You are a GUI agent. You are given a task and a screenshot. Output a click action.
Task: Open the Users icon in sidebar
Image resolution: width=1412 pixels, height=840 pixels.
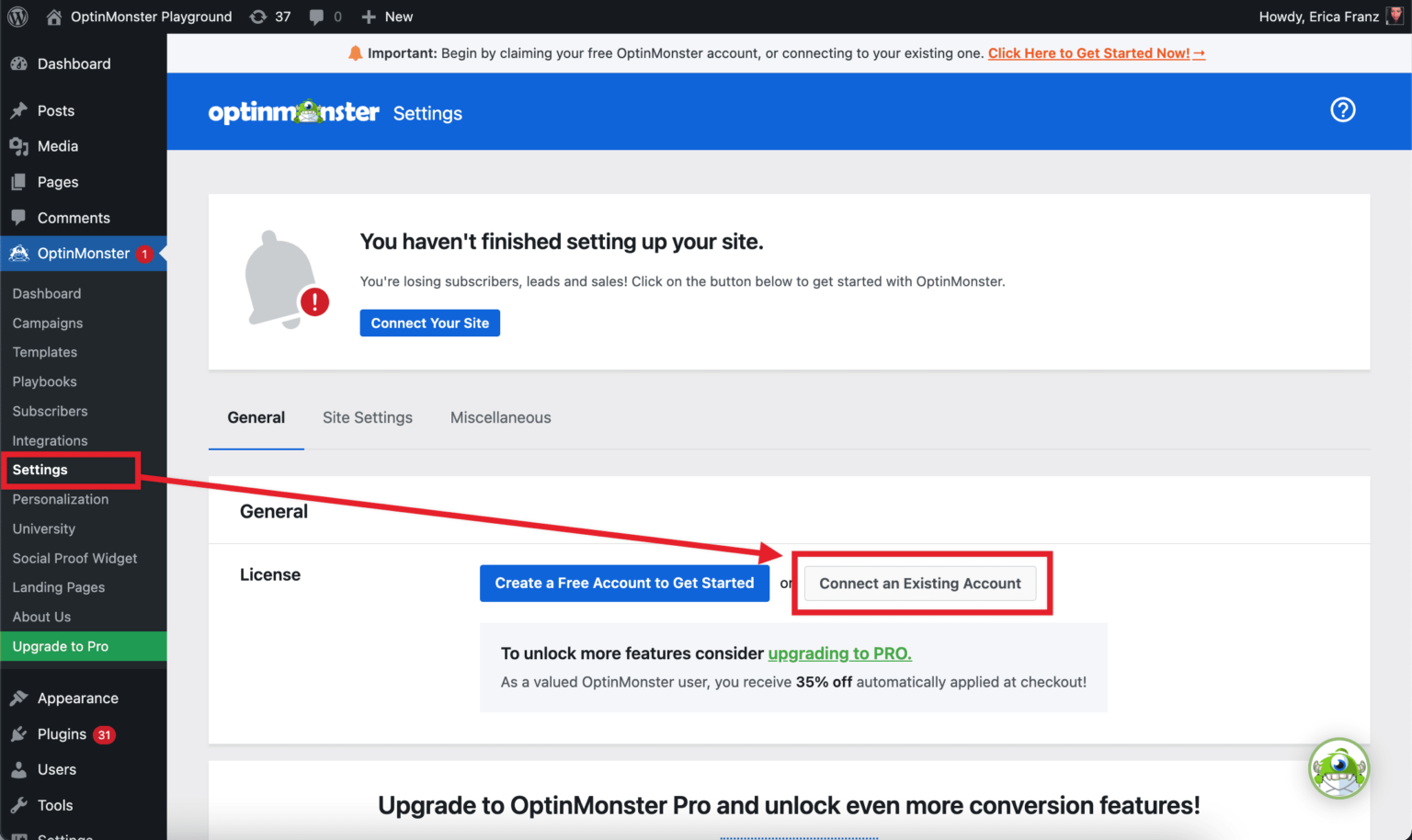(20, 769)
